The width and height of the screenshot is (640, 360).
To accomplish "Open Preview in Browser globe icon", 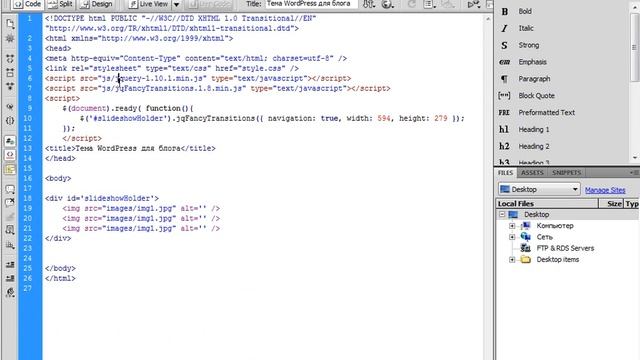I will point(387,4).
